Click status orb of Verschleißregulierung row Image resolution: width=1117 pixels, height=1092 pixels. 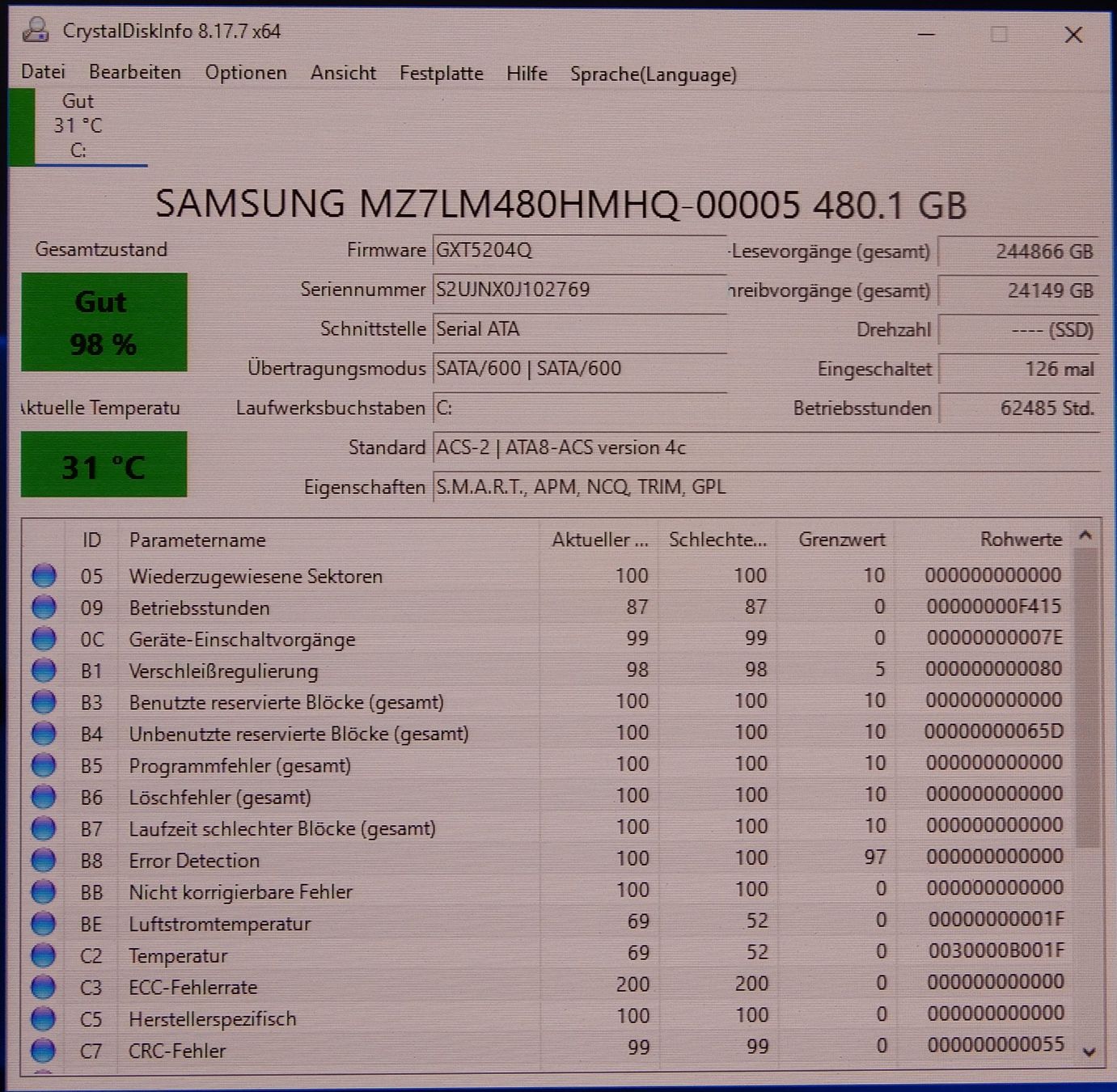pyautogui.click(x=44, y=670)
